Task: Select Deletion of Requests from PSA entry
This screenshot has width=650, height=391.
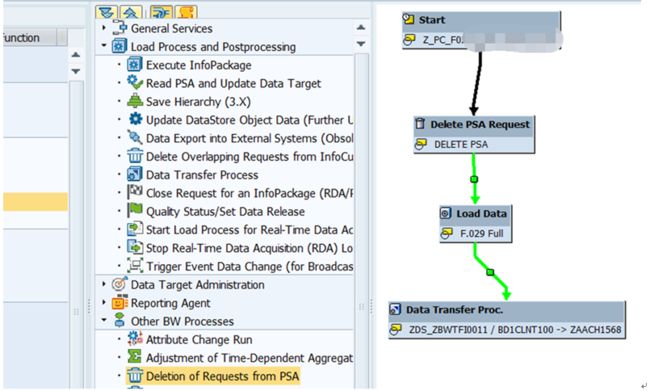Action: coord(222,376)
